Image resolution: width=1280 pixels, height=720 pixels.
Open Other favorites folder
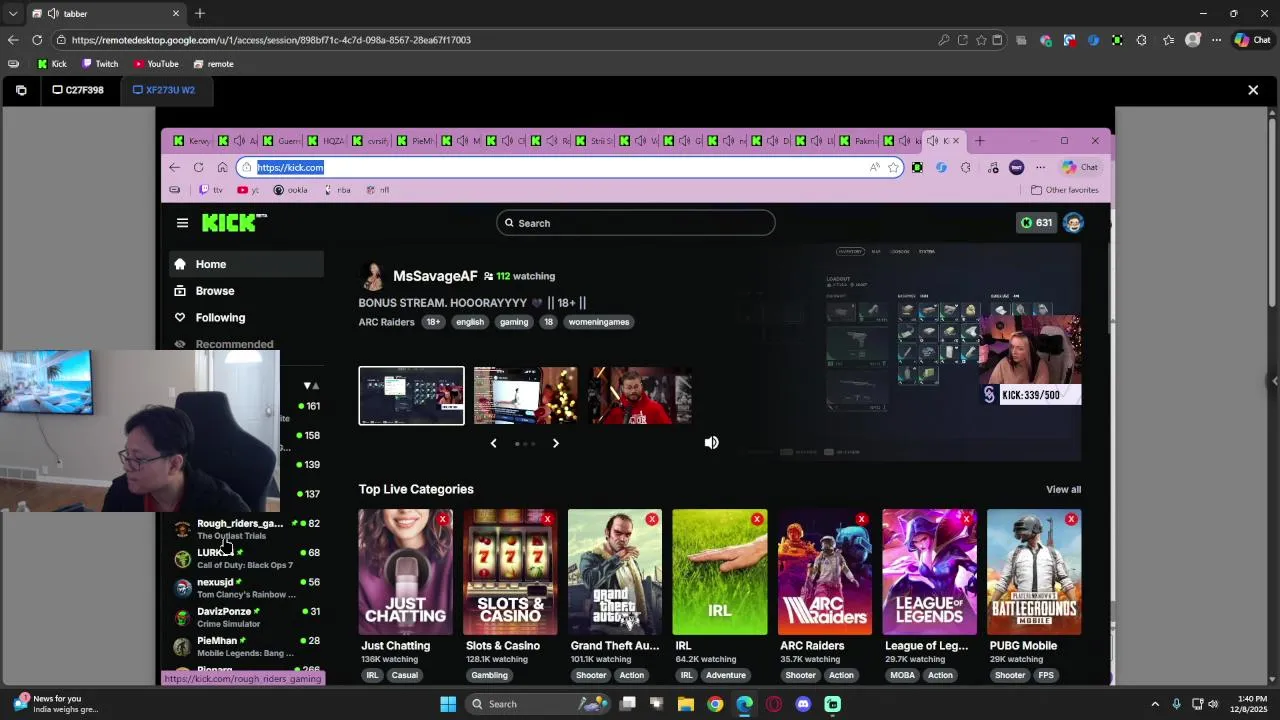[1065, 190]
